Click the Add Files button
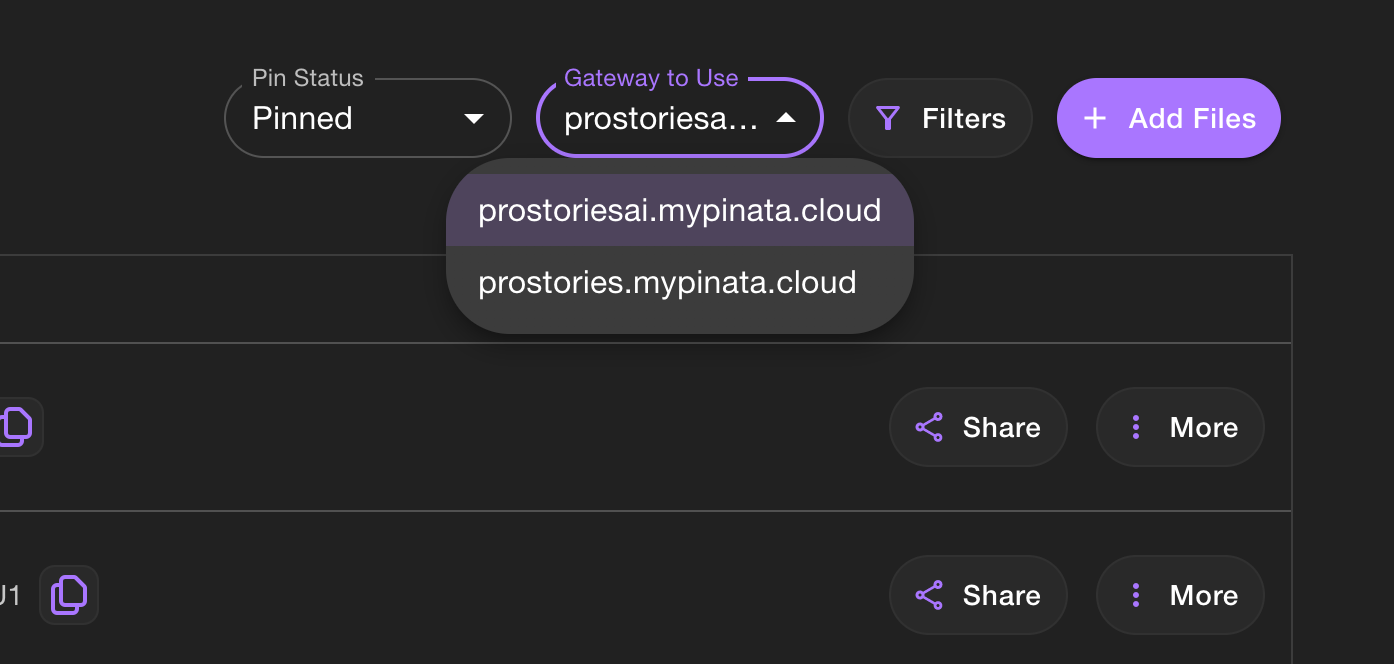Screen dimensions: 1394x664 (x=1169, y=118)
